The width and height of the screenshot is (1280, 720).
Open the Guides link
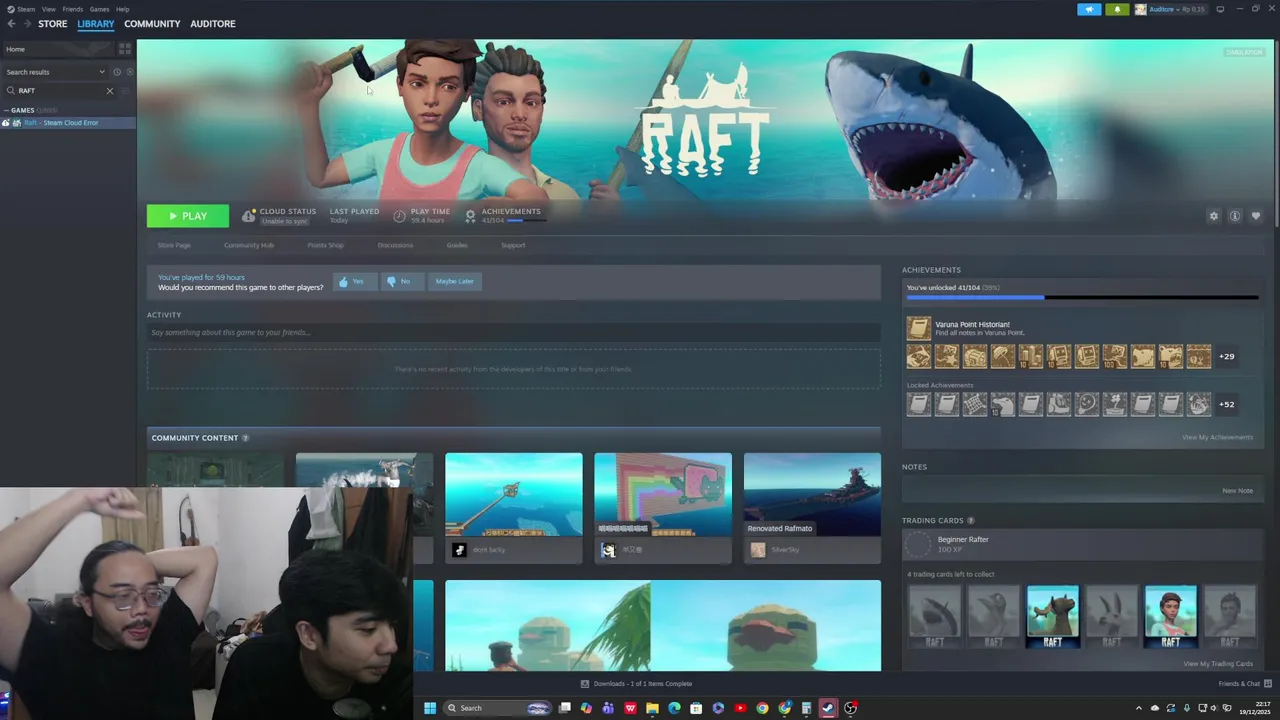[457, 245]
